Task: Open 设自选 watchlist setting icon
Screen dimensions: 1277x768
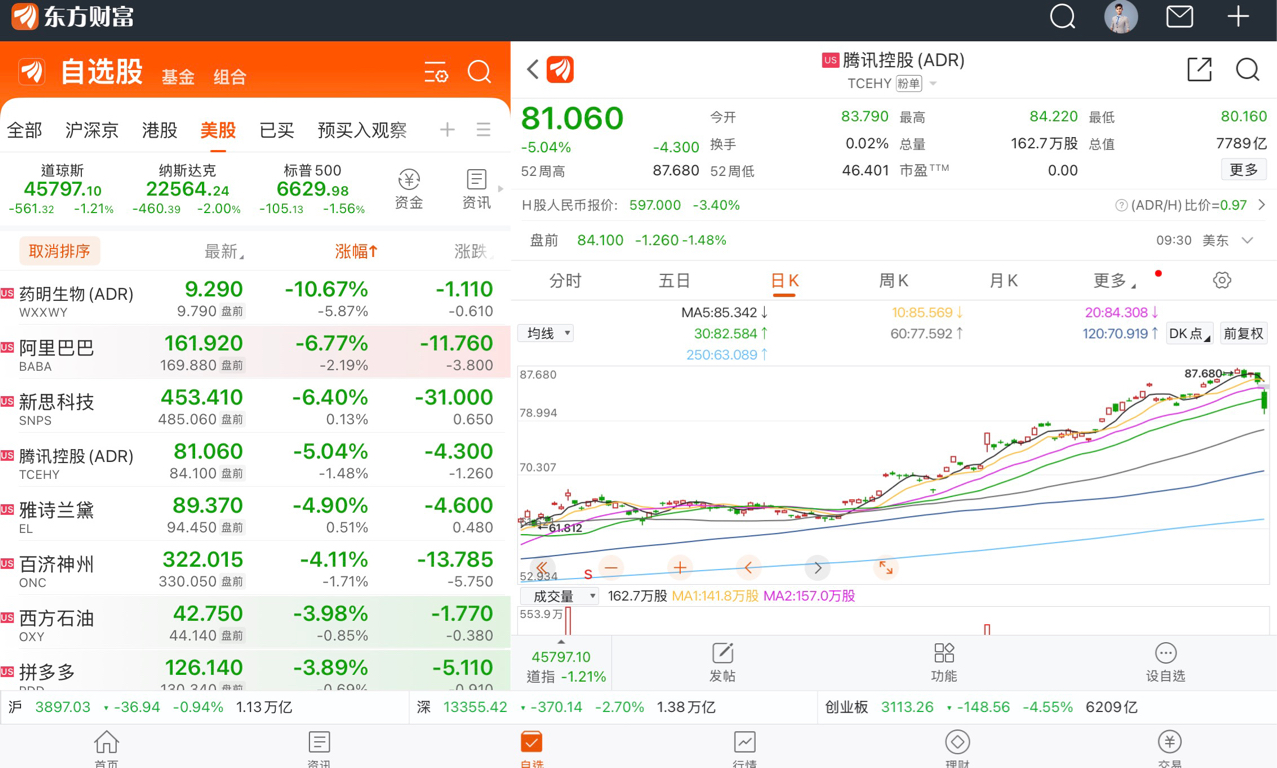Action: 1166,663
